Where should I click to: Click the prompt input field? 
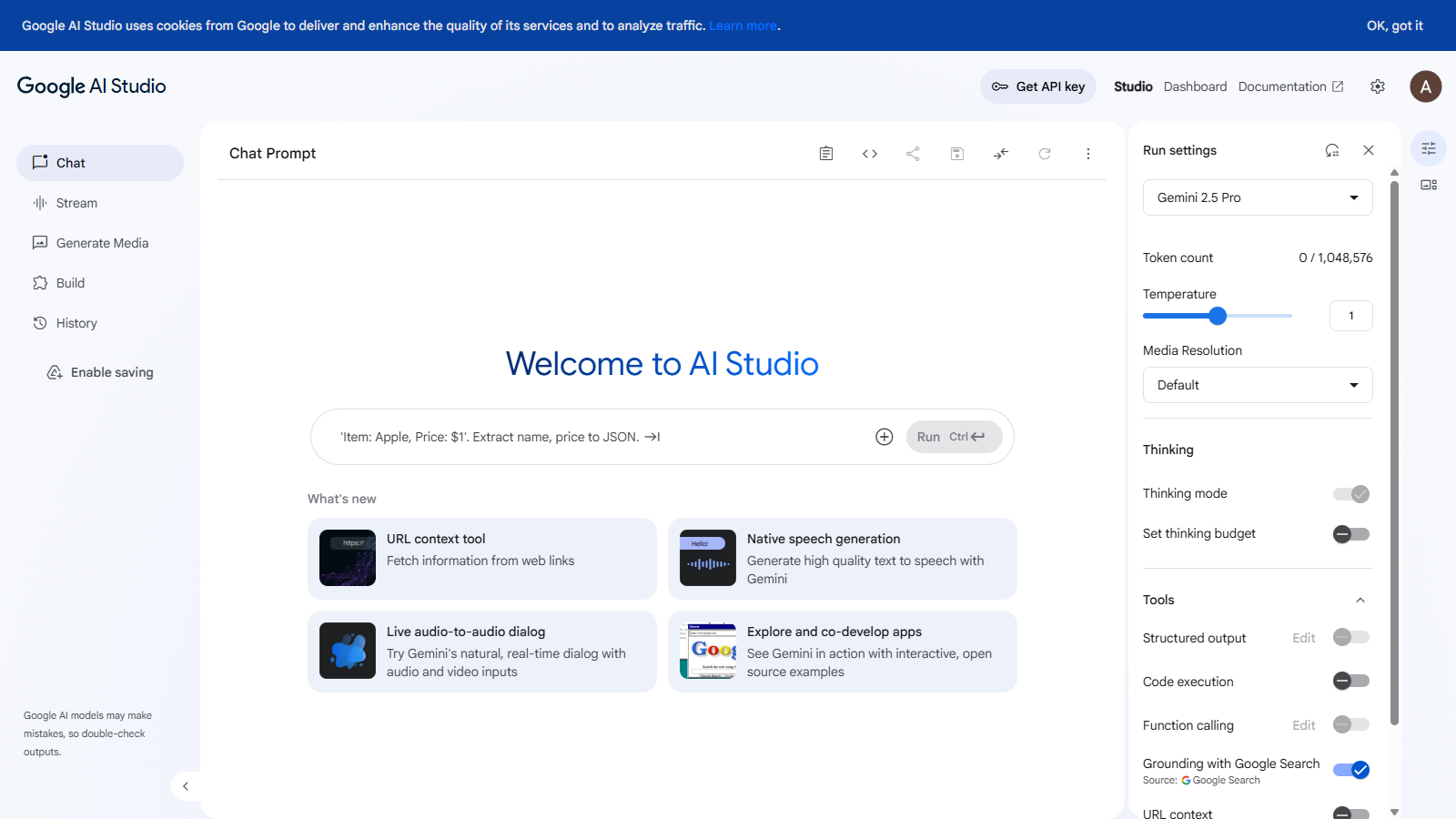591,437
